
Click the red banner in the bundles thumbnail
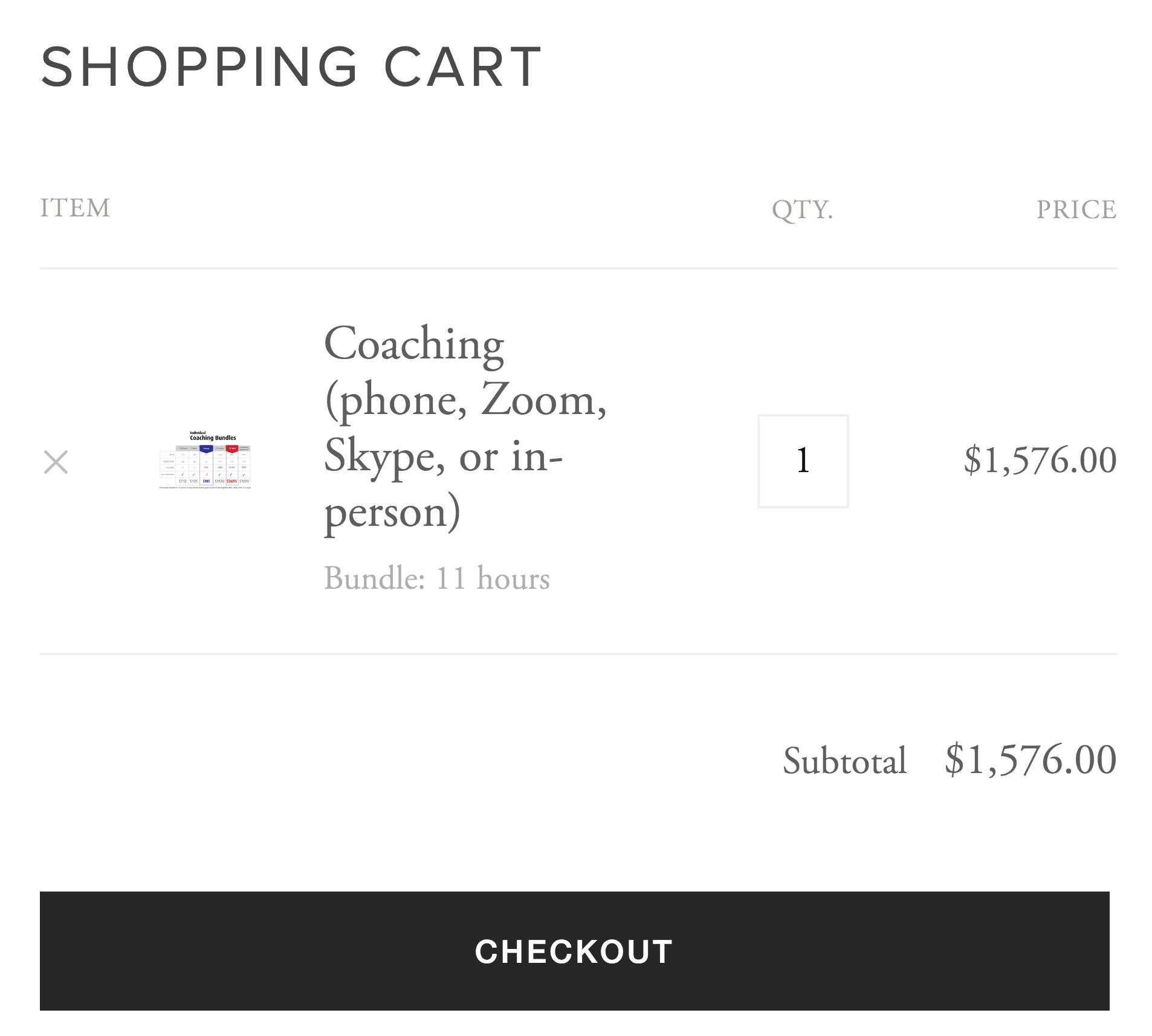point(232,449)
